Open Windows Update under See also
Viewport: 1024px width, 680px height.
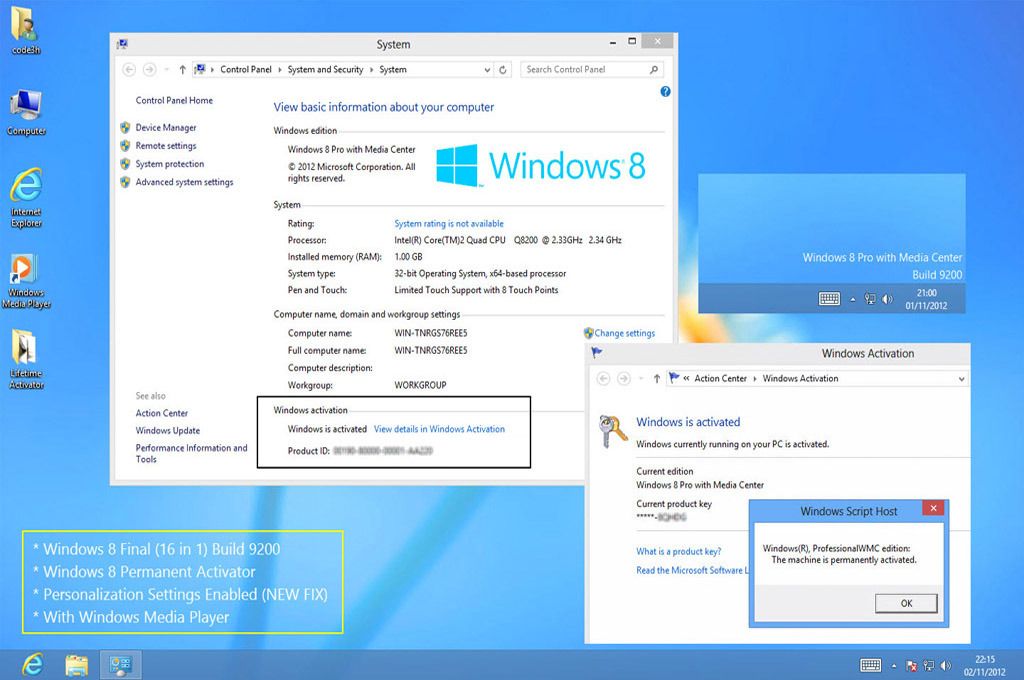(168, 430)
